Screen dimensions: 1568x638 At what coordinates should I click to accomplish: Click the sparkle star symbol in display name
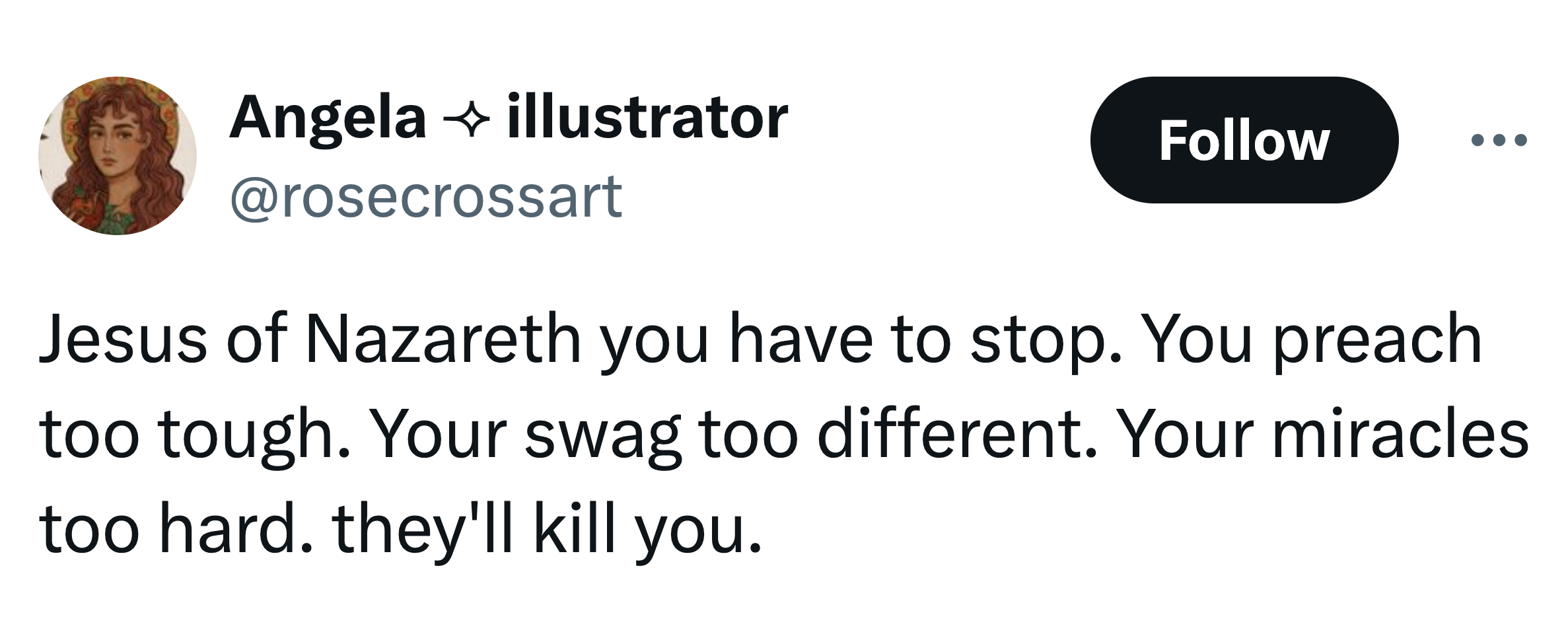[x=466, y=120]
